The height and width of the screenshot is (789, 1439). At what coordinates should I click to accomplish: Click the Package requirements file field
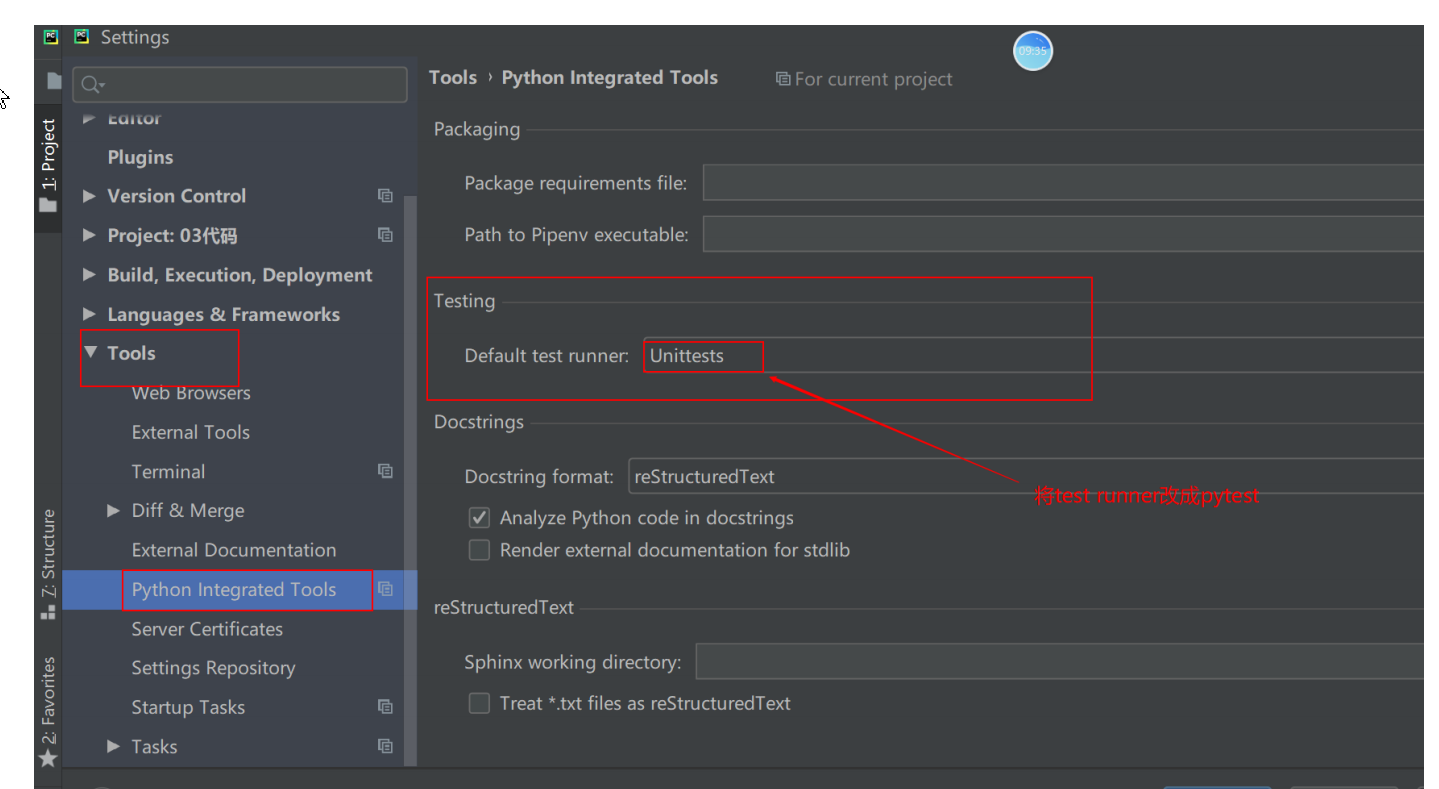[x=1060, y=183]
